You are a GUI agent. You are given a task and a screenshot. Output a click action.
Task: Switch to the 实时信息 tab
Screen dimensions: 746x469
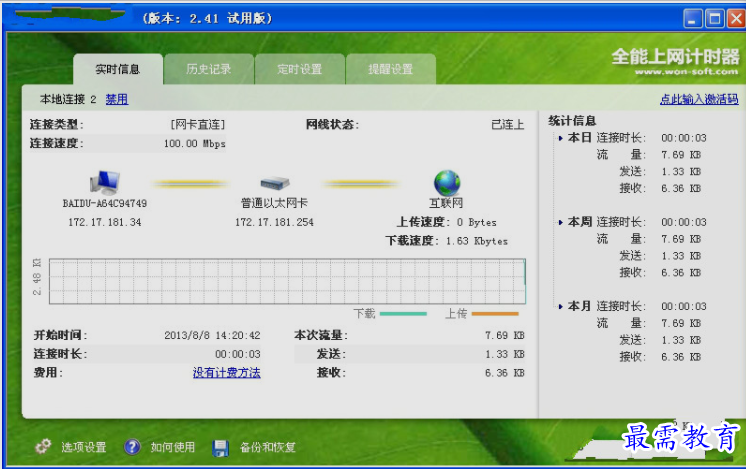pyautogui.click(x=118, y=69)
